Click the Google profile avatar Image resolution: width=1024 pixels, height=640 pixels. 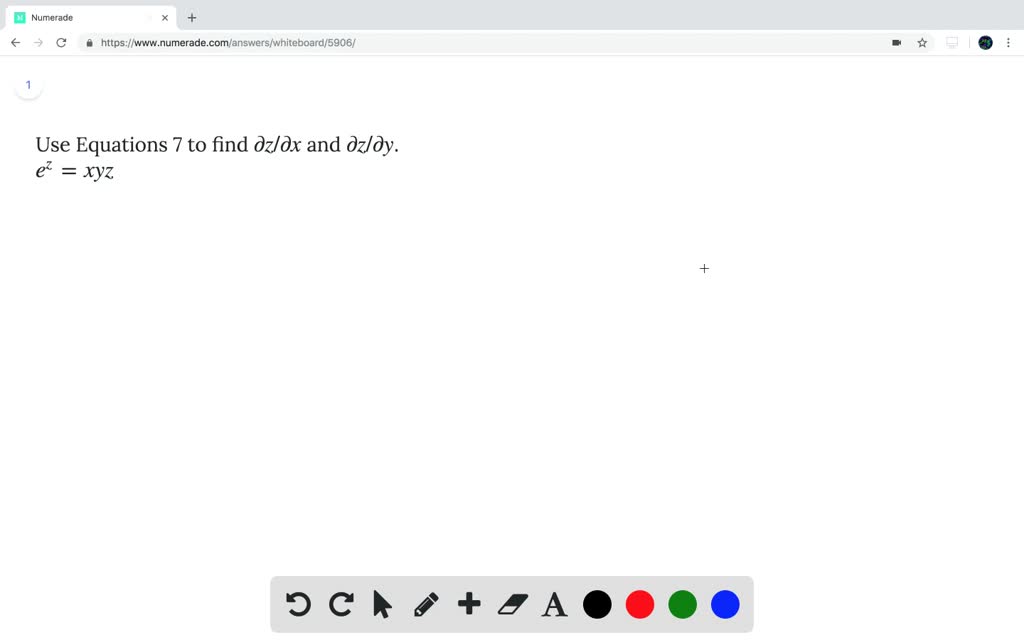pyautogui.click(x=985, y=42)
